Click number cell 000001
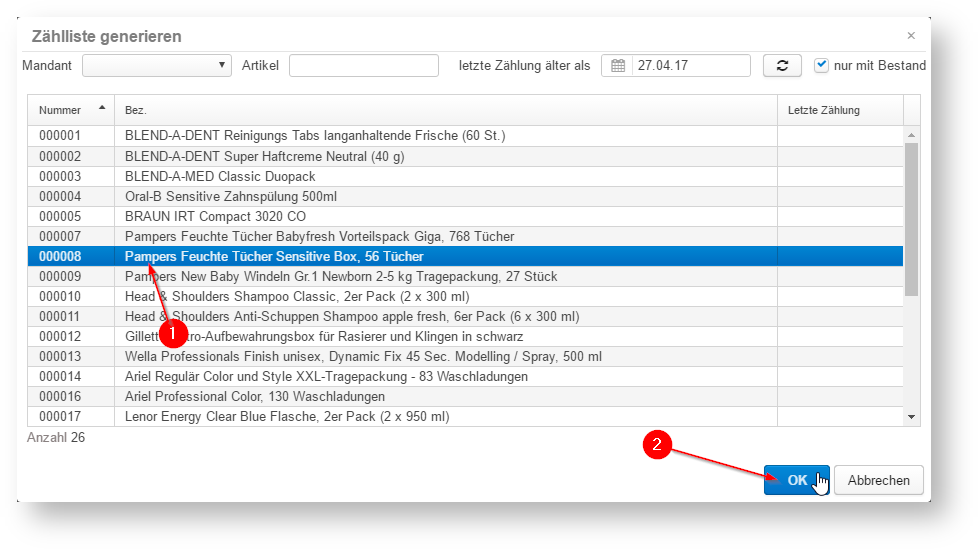 71,135
